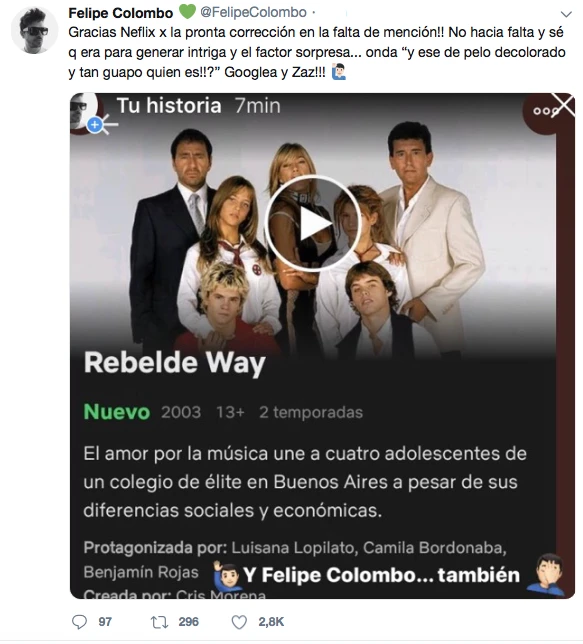The height and width of the screenshot is (644, 583).
Task: Like the tweet with heart icon
Action: click(x=239, y=622)
